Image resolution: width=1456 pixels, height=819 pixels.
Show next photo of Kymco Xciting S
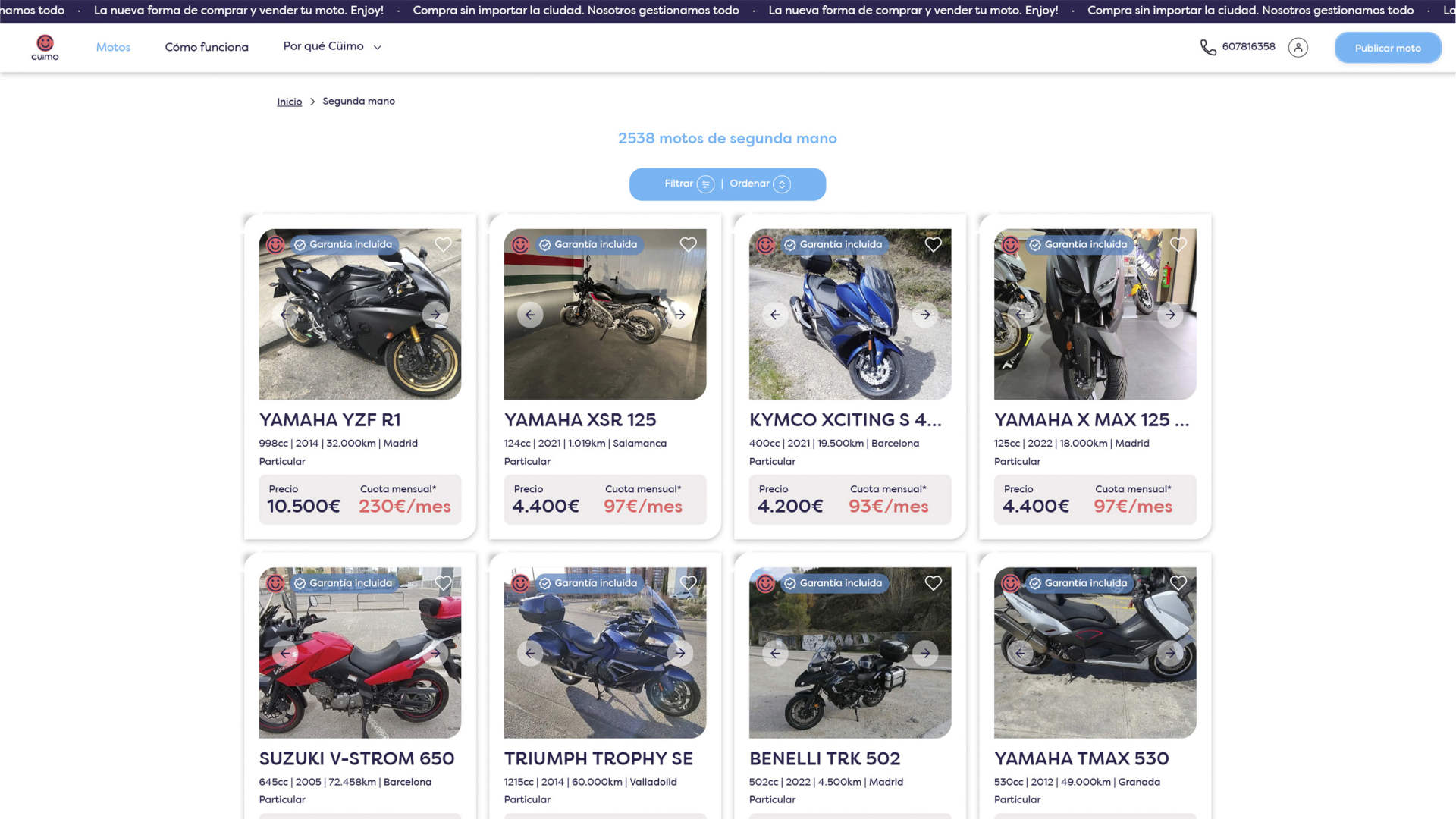(925, 314)
